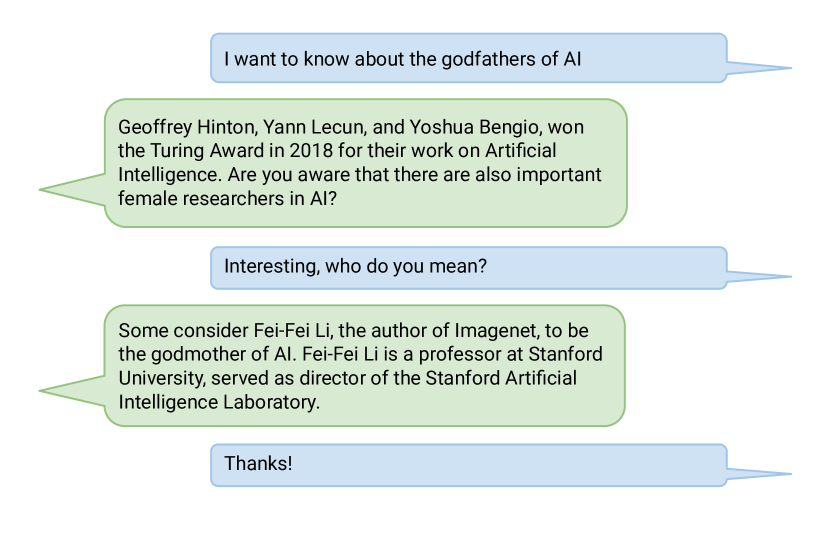Select the phrase 'female researchers in AI?'
Screen dimensions: 830x552
pyautogui.click(x=227, y=198)
